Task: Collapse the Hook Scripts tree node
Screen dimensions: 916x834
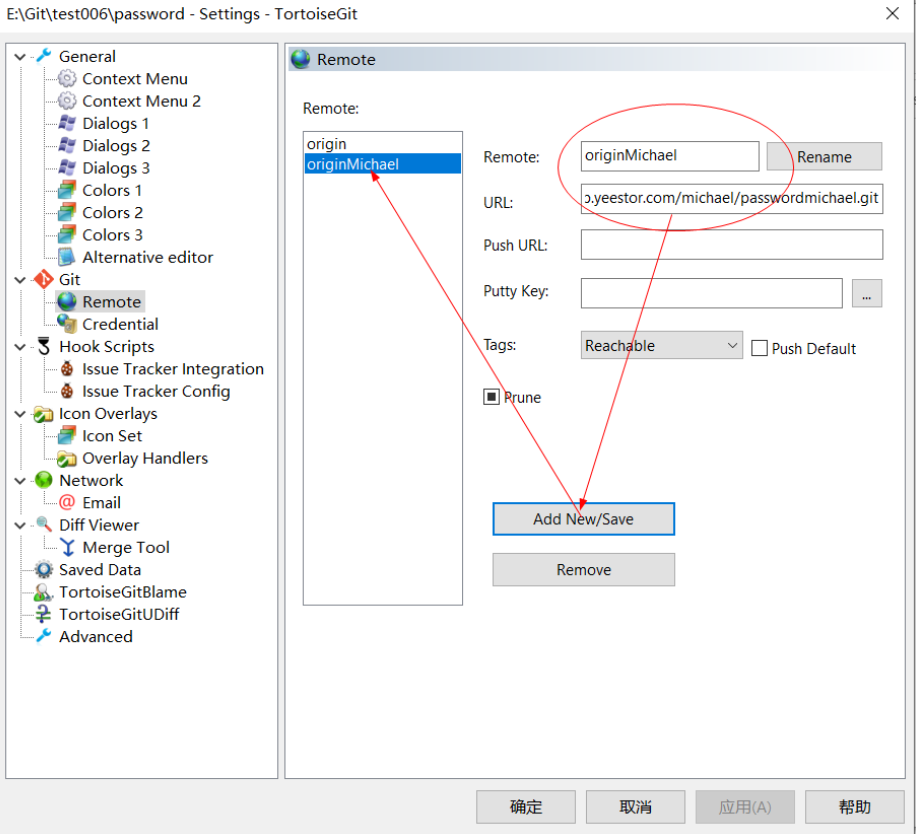Action: (x=20, y=347)
